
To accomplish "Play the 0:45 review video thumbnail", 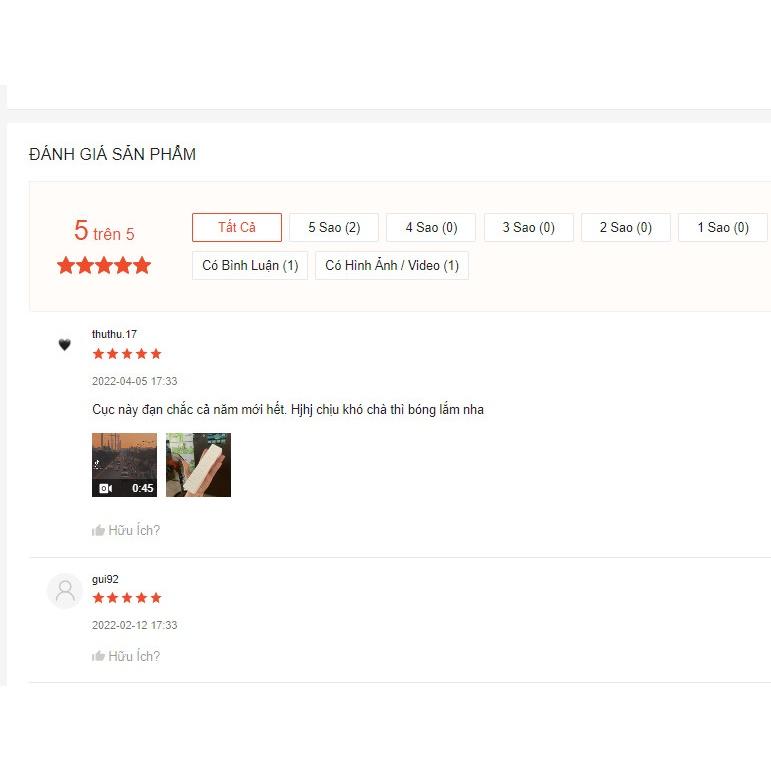I will click(124, 465).
